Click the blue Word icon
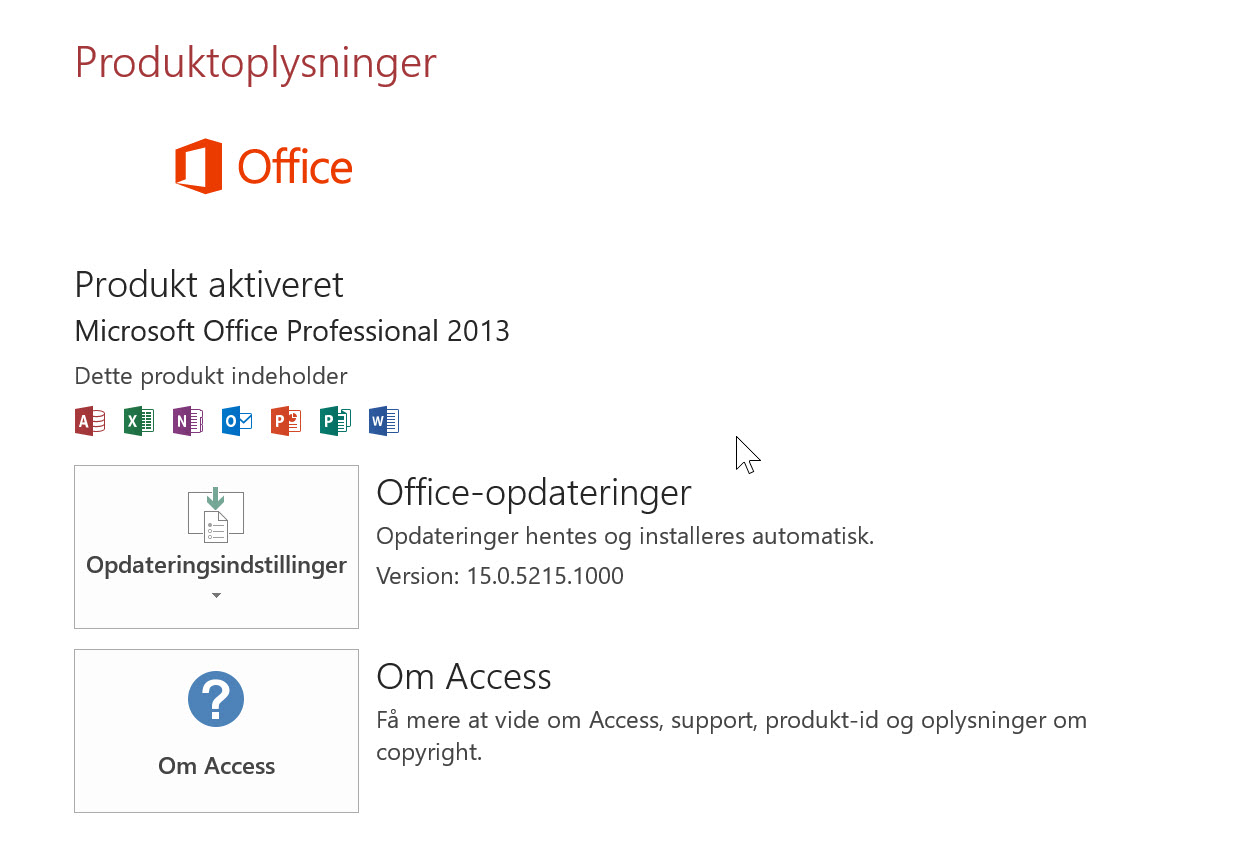This screenshot has height=853, width=1239. 384,421
